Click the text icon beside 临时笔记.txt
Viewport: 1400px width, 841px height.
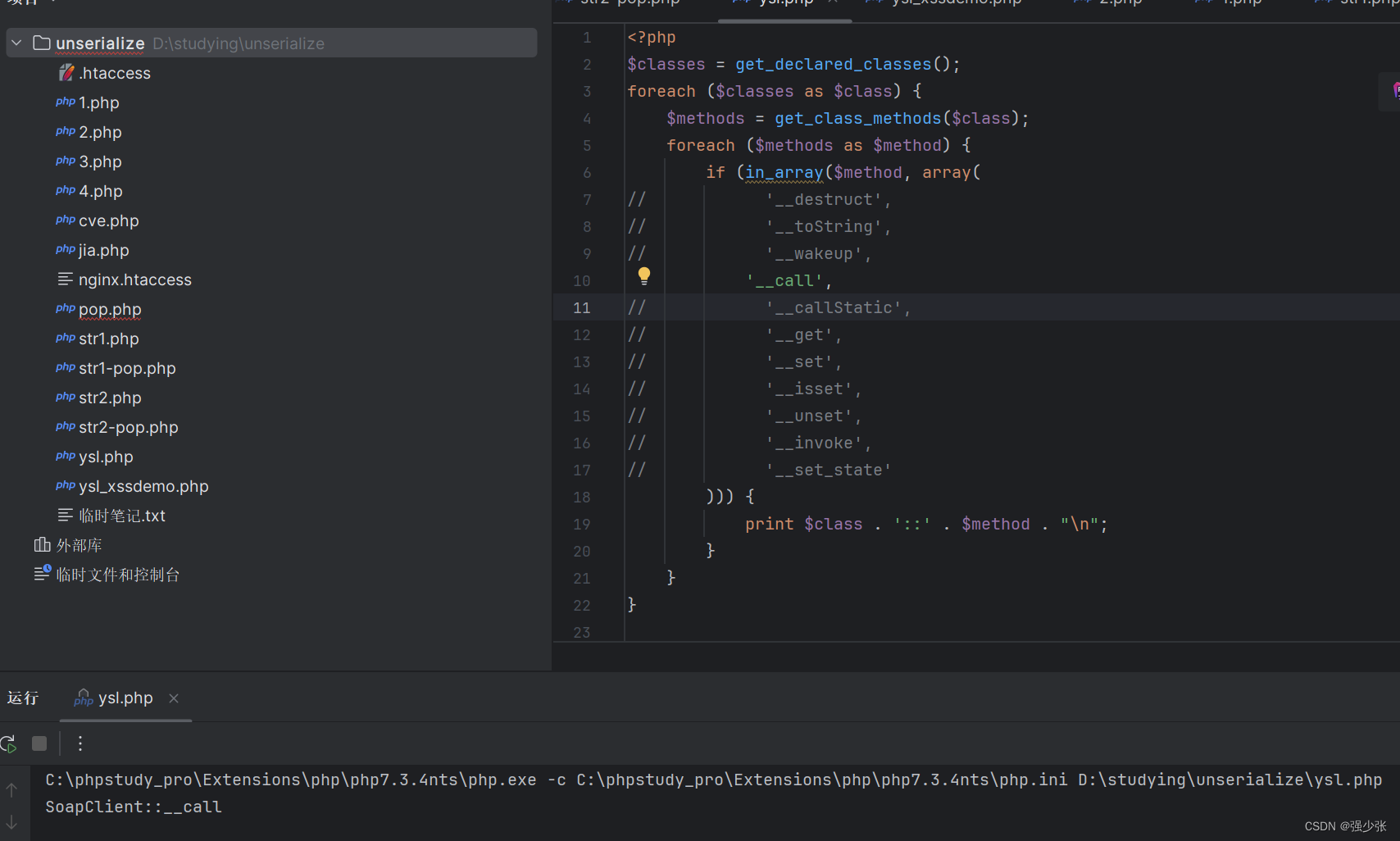click(66, 516)
